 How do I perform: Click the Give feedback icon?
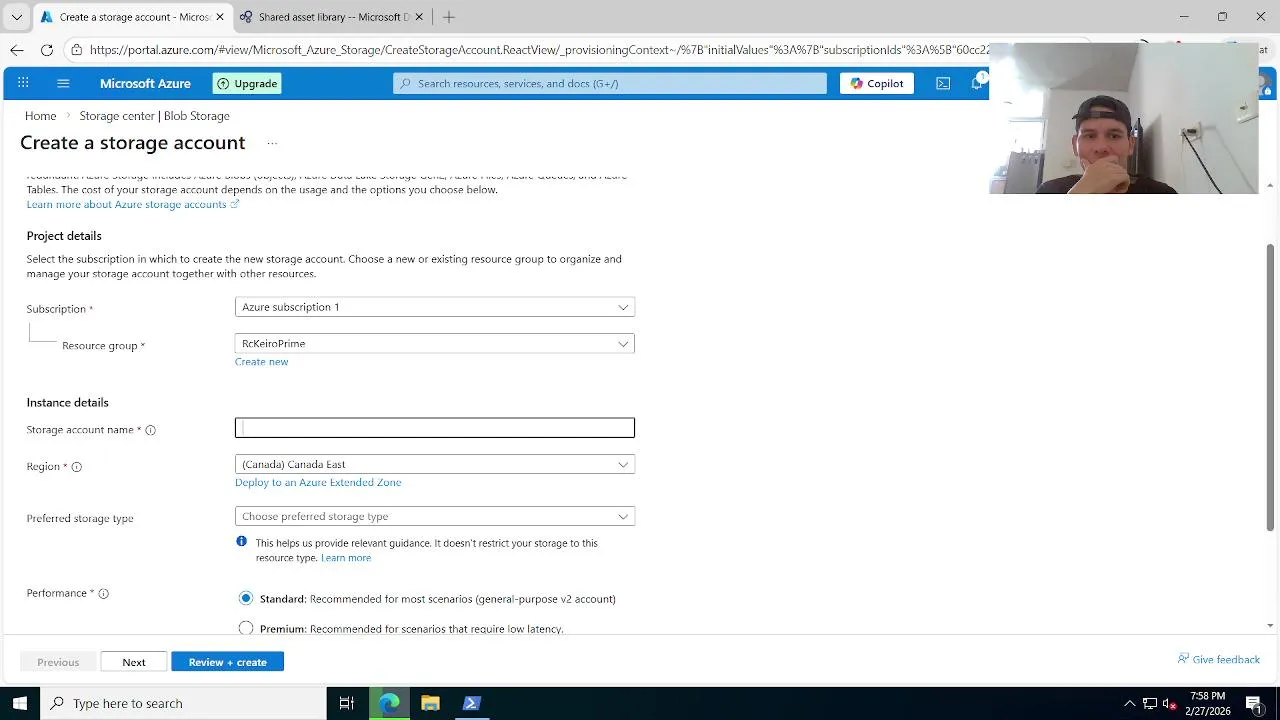click(x=1183, y=659)
